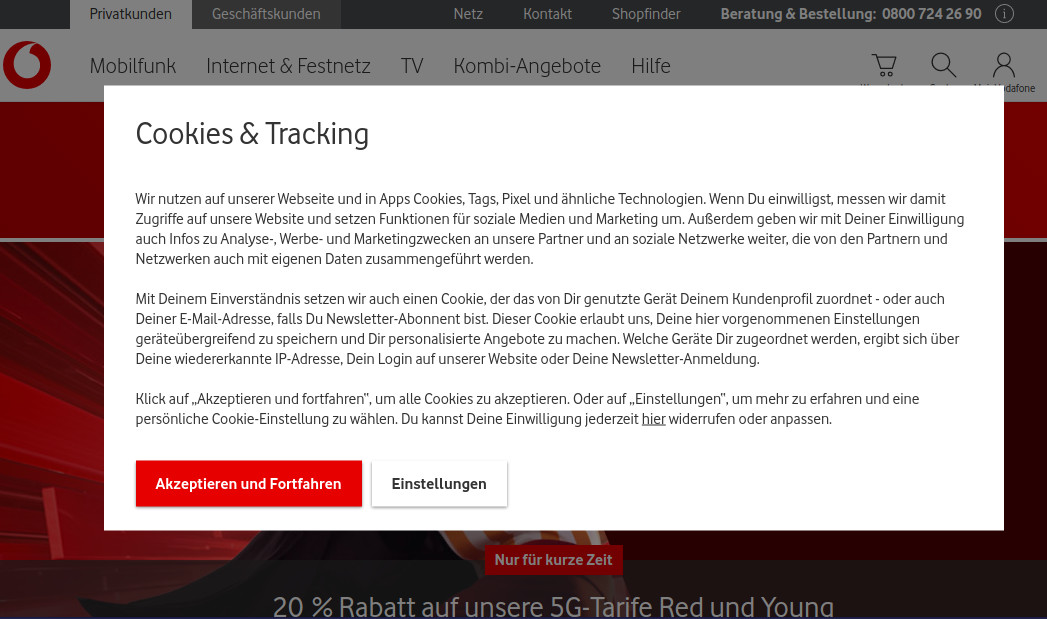This screenshot has height=619, width=1047.
Task: Choose Kombi-Angebote from the navigation
Action: (x=527, y=66)
